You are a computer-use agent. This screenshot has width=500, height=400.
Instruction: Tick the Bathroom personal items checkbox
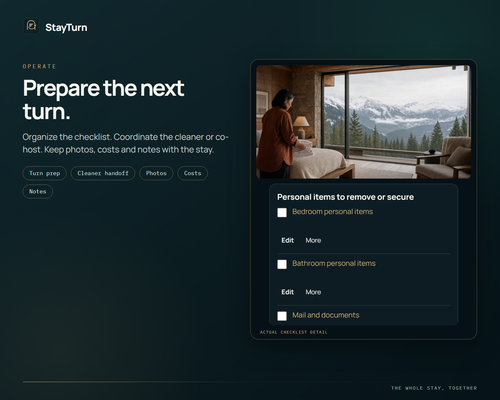[x=282, y=264]
